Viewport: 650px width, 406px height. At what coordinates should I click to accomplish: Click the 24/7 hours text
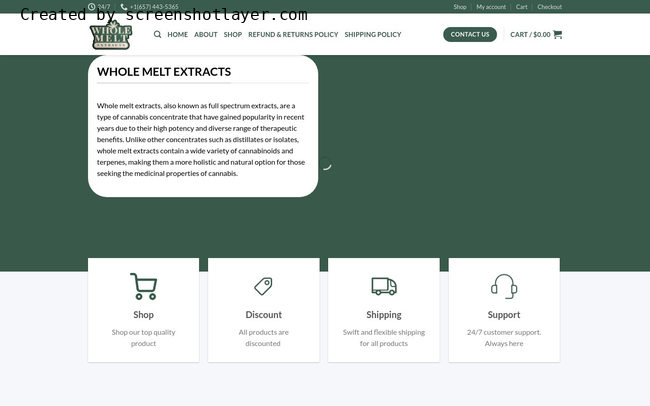tap(104, 7)
